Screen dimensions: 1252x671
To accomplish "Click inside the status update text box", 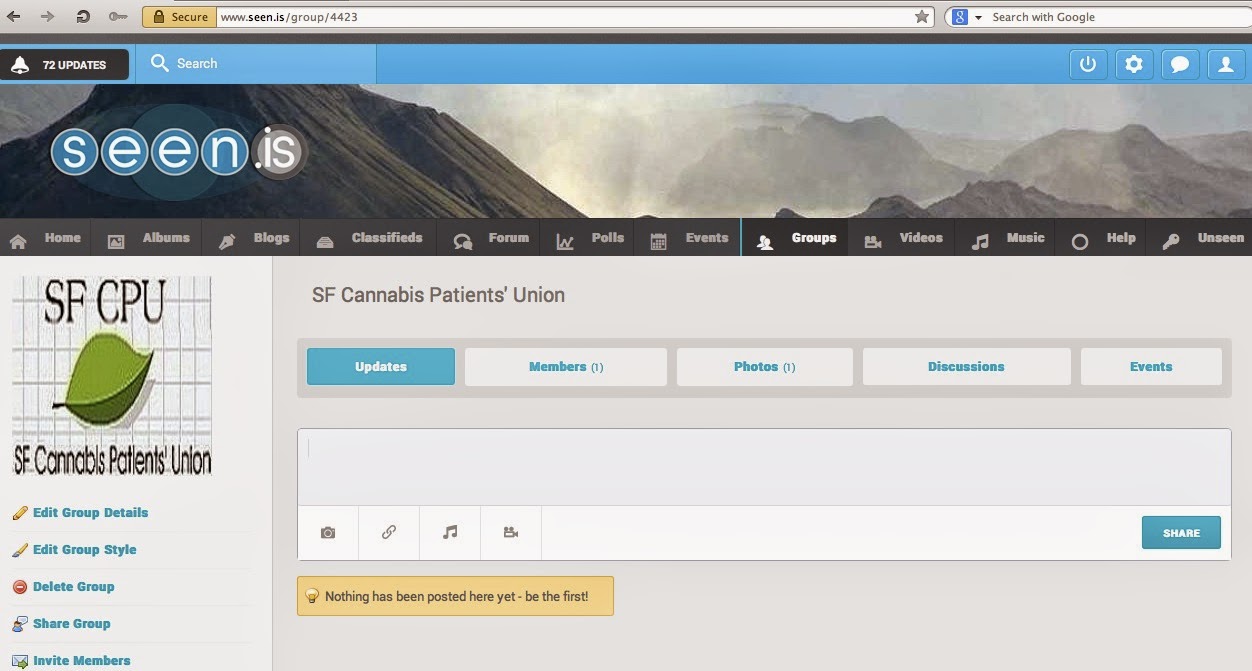I will point(764,467).
